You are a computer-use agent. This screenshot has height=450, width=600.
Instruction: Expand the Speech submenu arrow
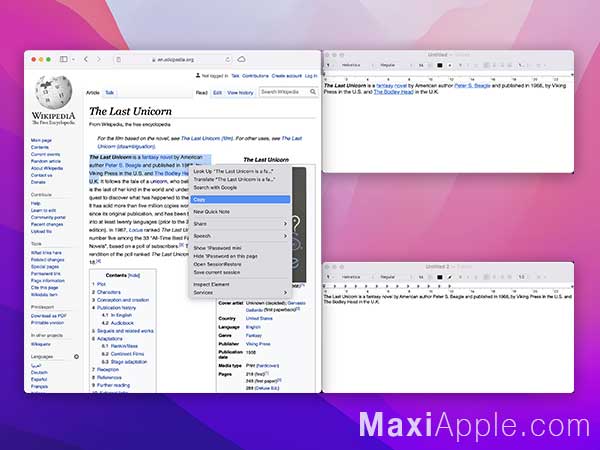(285, 236)
